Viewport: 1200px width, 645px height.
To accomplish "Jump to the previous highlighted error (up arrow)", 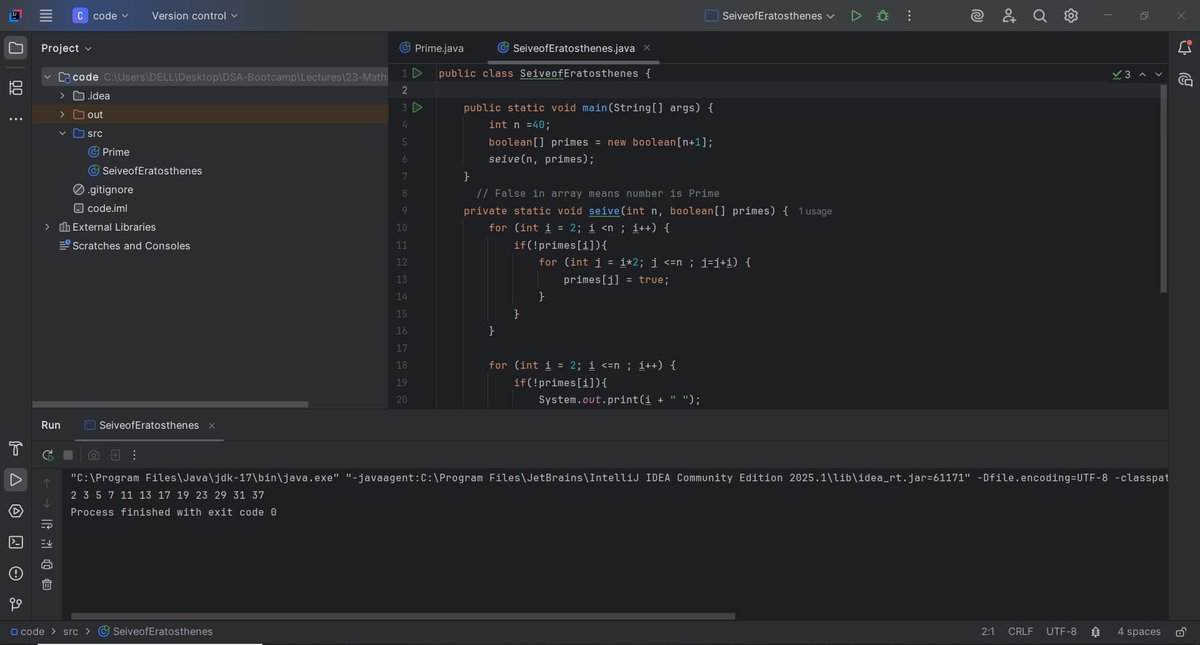I will [x=1142, y=74].
